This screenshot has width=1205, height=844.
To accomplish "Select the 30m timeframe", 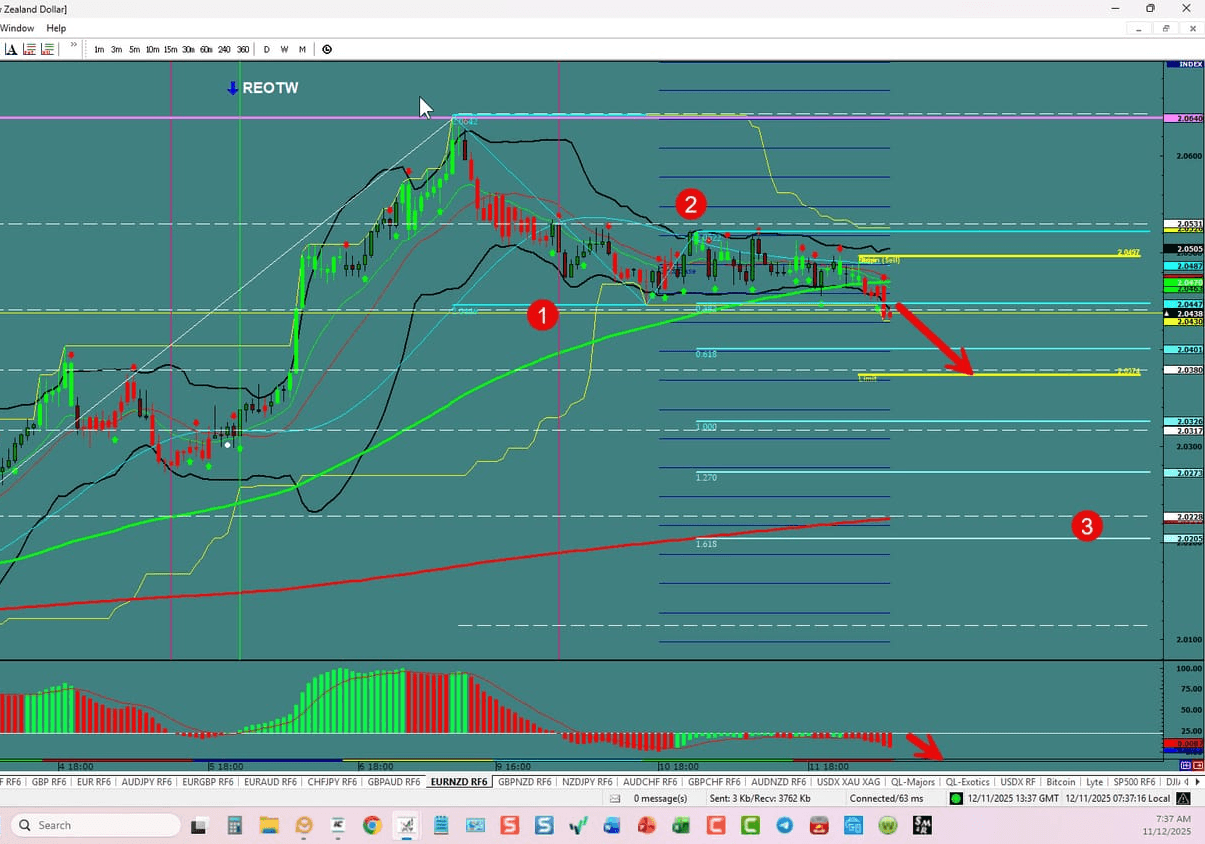I will coord(188,48).
